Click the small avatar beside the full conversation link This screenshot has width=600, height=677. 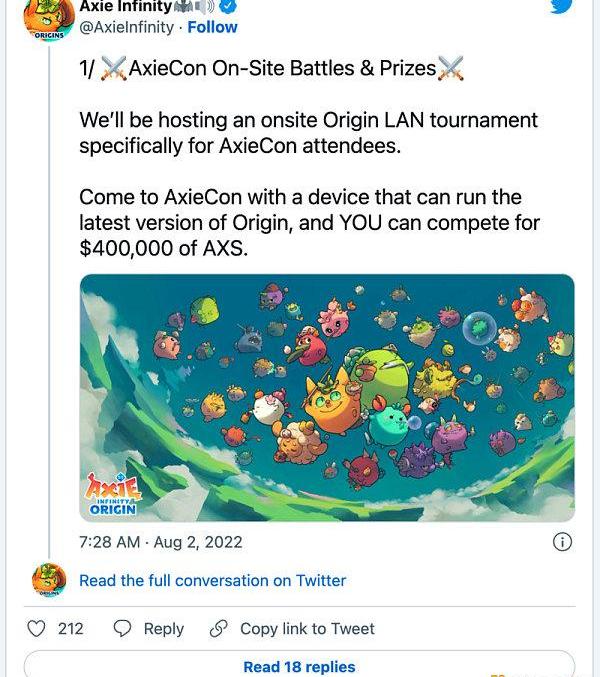[x=49, y=580]
